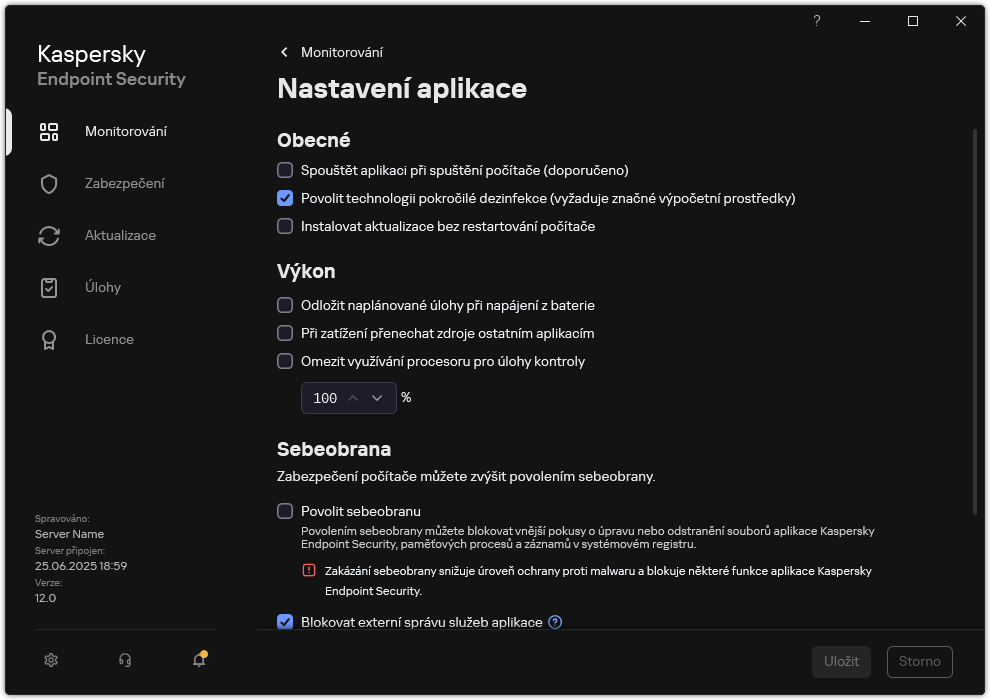This screenshot has width=990, height=700.
Task: Increase the percentage with the up stepper arrow
Action: [x=352, y=398]
